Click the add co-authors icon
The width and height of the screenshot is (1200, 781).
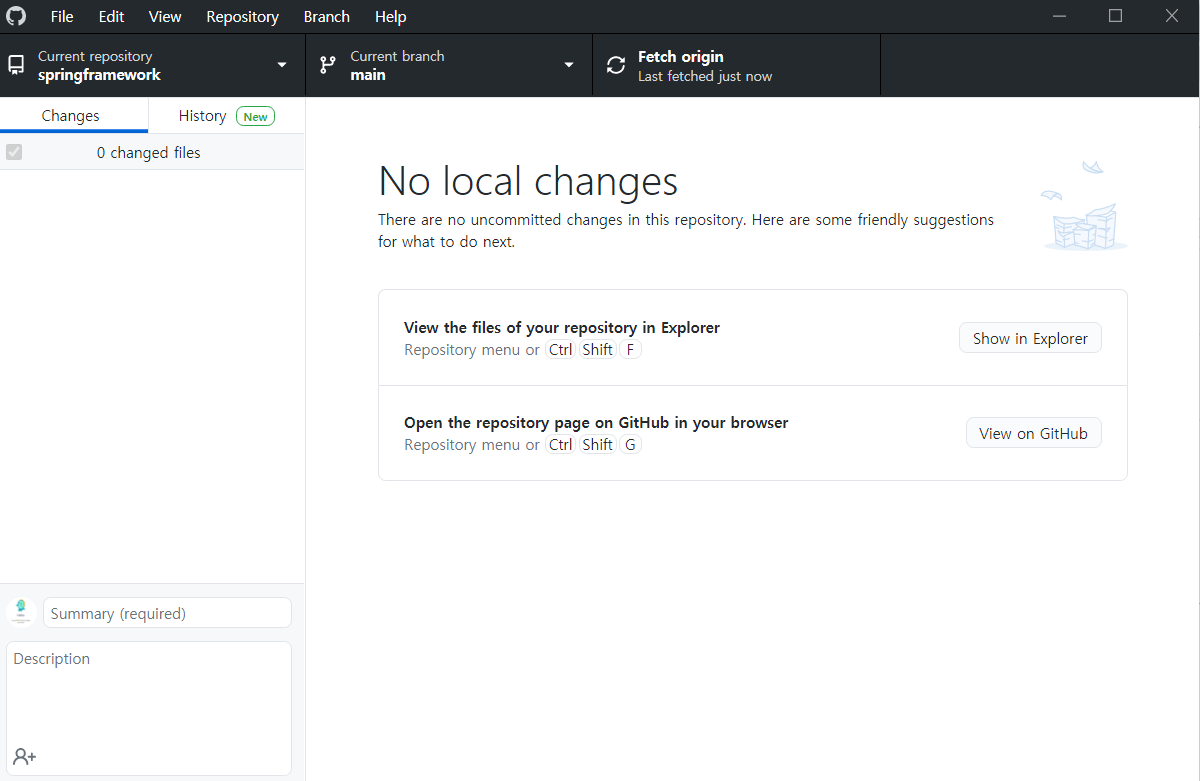pyautogui.click(x=25, y=756)
